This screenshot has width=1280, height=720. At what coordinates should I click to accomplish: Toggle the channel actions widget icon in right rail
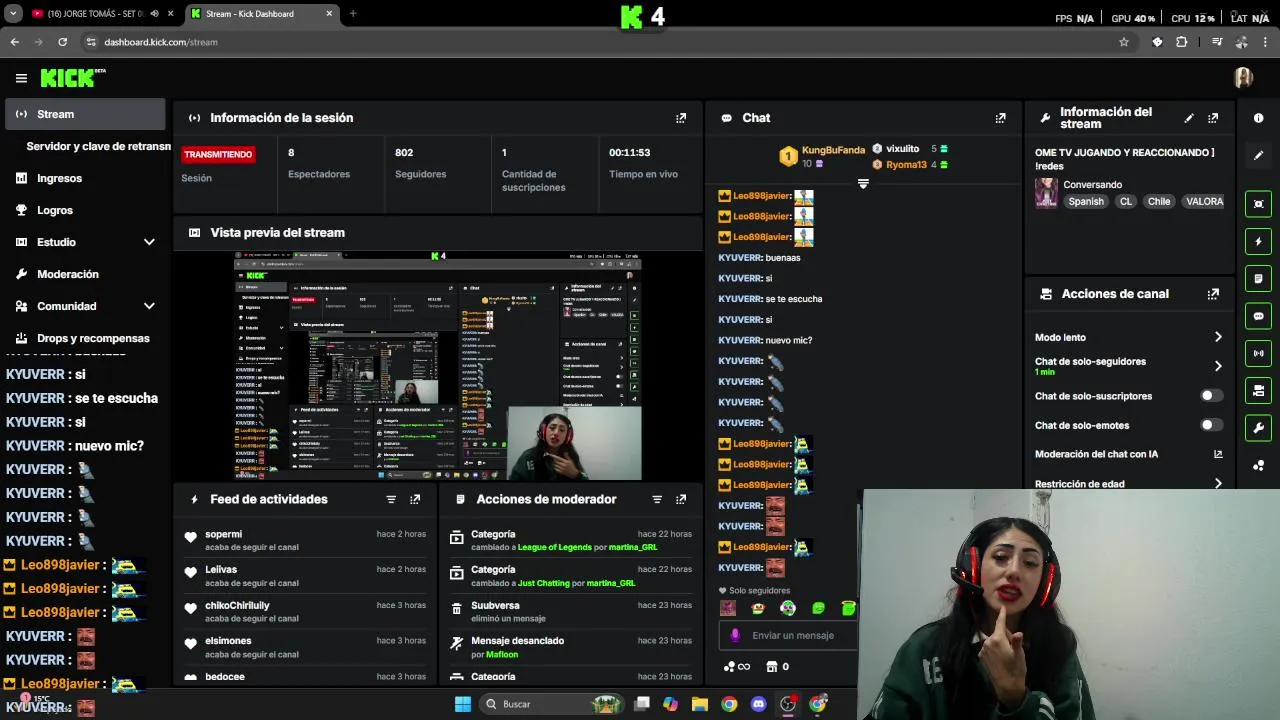[1258, 390]
